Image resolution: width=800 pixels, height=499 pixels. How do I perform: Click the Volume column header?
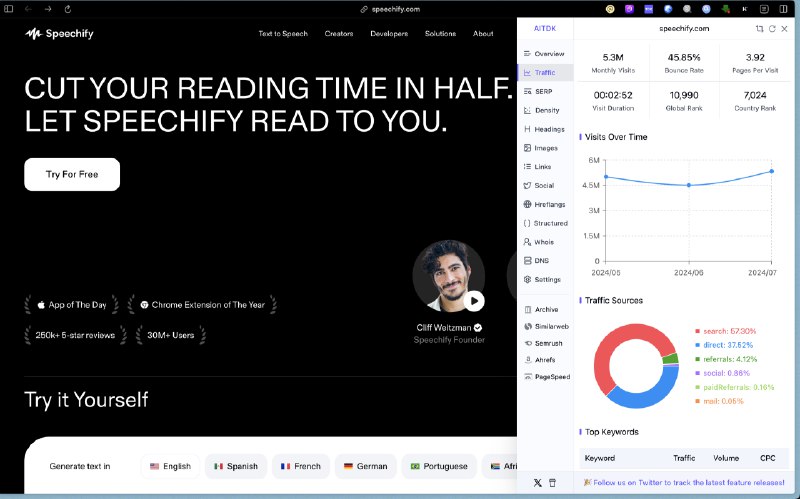[726, 458]
